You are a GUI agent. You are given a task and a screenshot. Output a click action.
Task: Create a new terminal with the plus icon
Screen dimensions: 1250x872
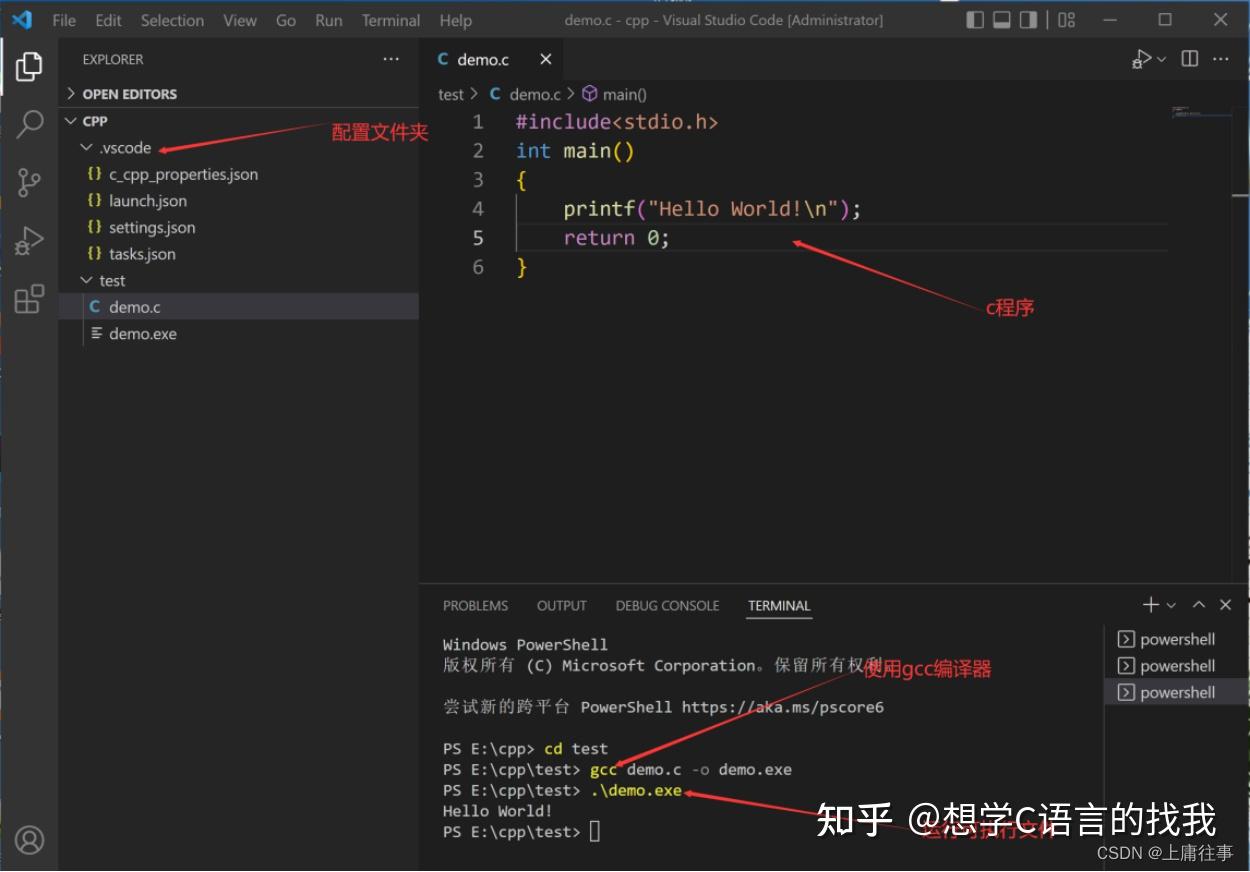point(1149,604)
